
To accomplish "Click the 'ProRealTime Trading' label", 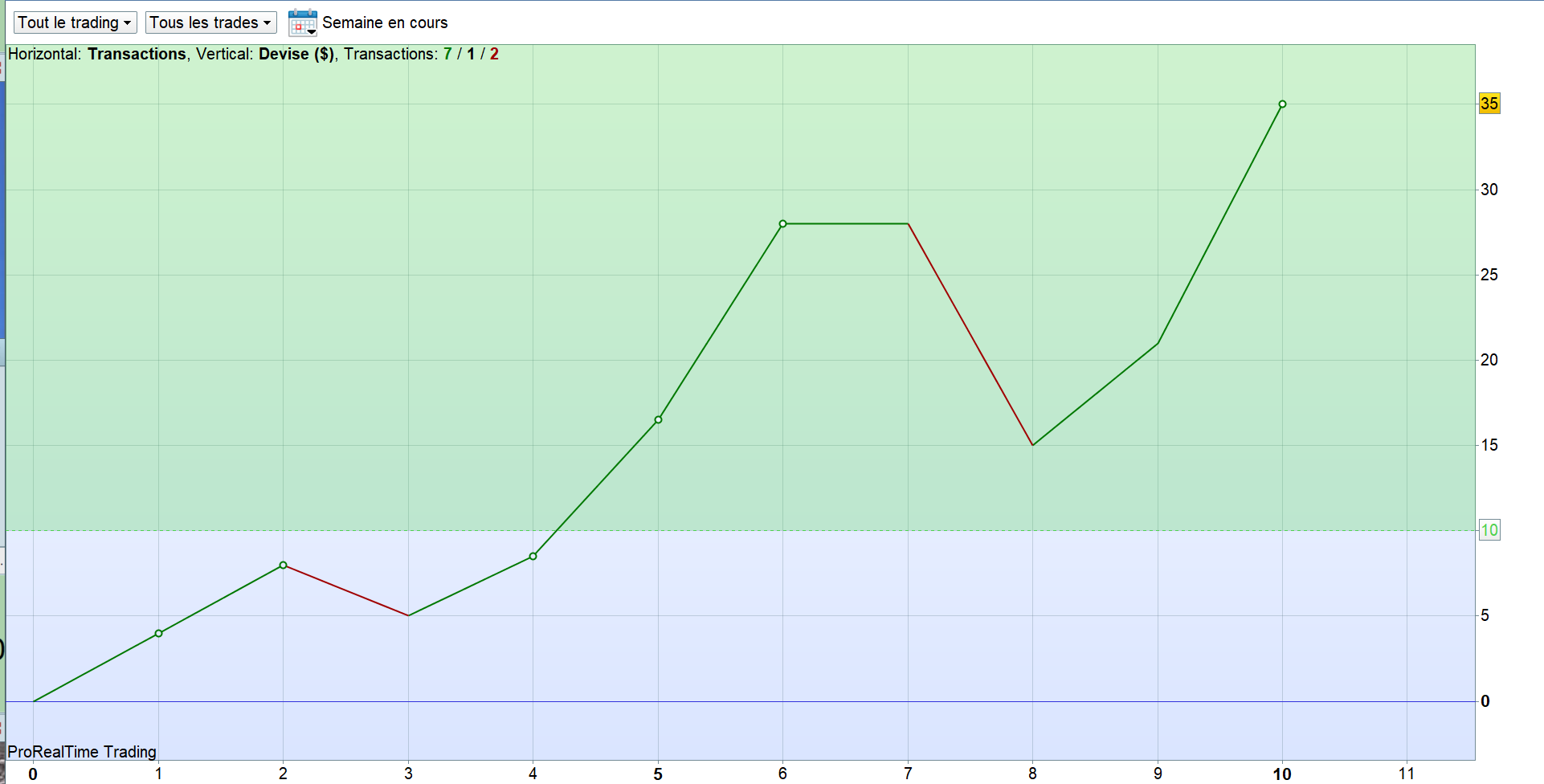I will [x=82, y=752].
